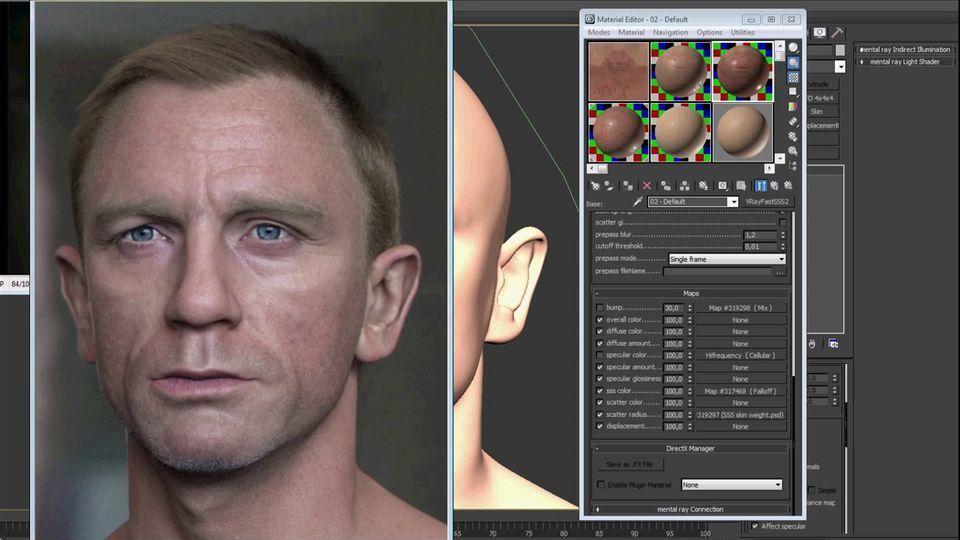The height and width of the screenshot is (540, 960).
Task: Click the prepass fileName browse button
Action: coord(779,271)
